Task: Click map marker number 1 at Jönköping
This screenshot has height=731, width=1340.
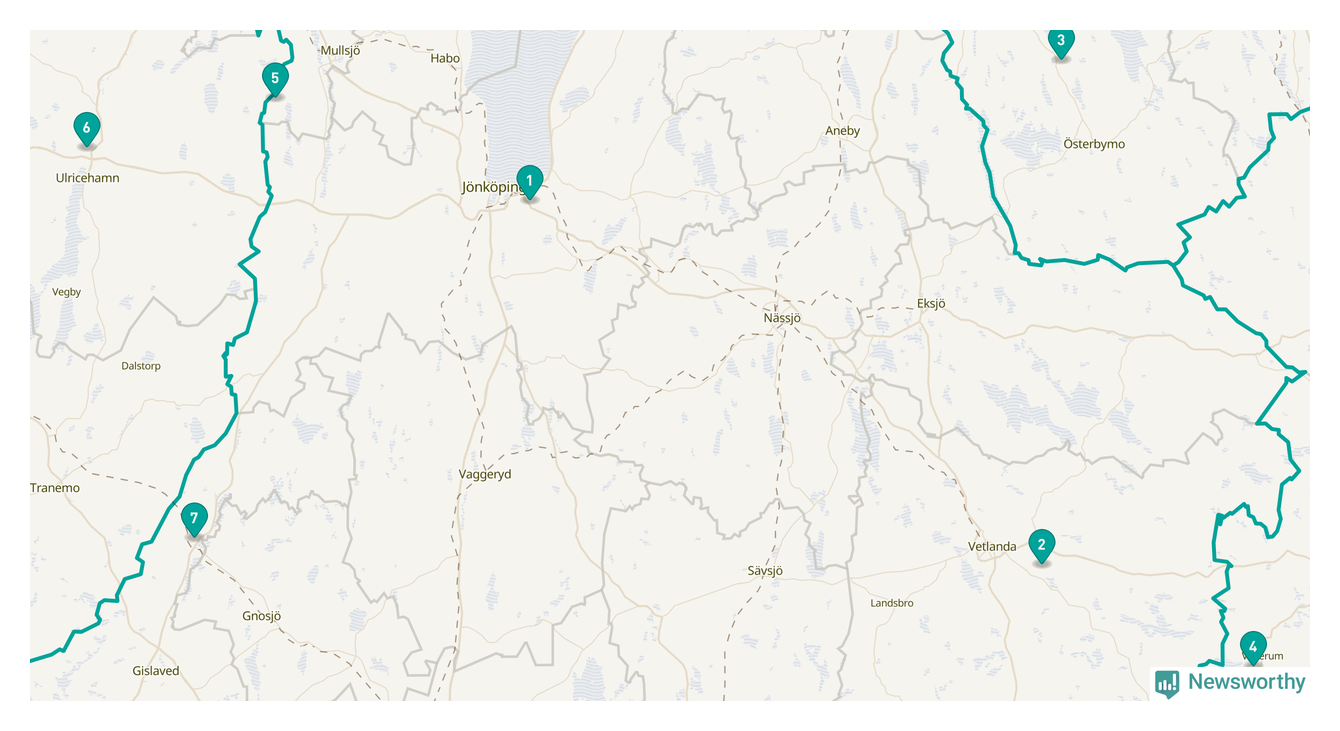Action: point(530,182)
